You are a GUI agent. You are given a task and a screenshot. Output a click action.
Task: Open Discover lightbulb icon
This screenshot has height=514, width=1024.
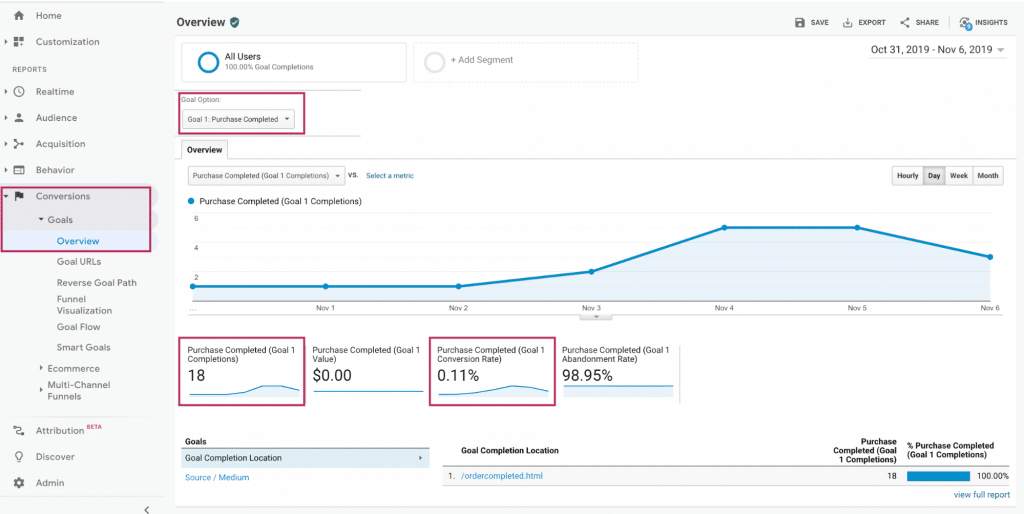[19, 457]
